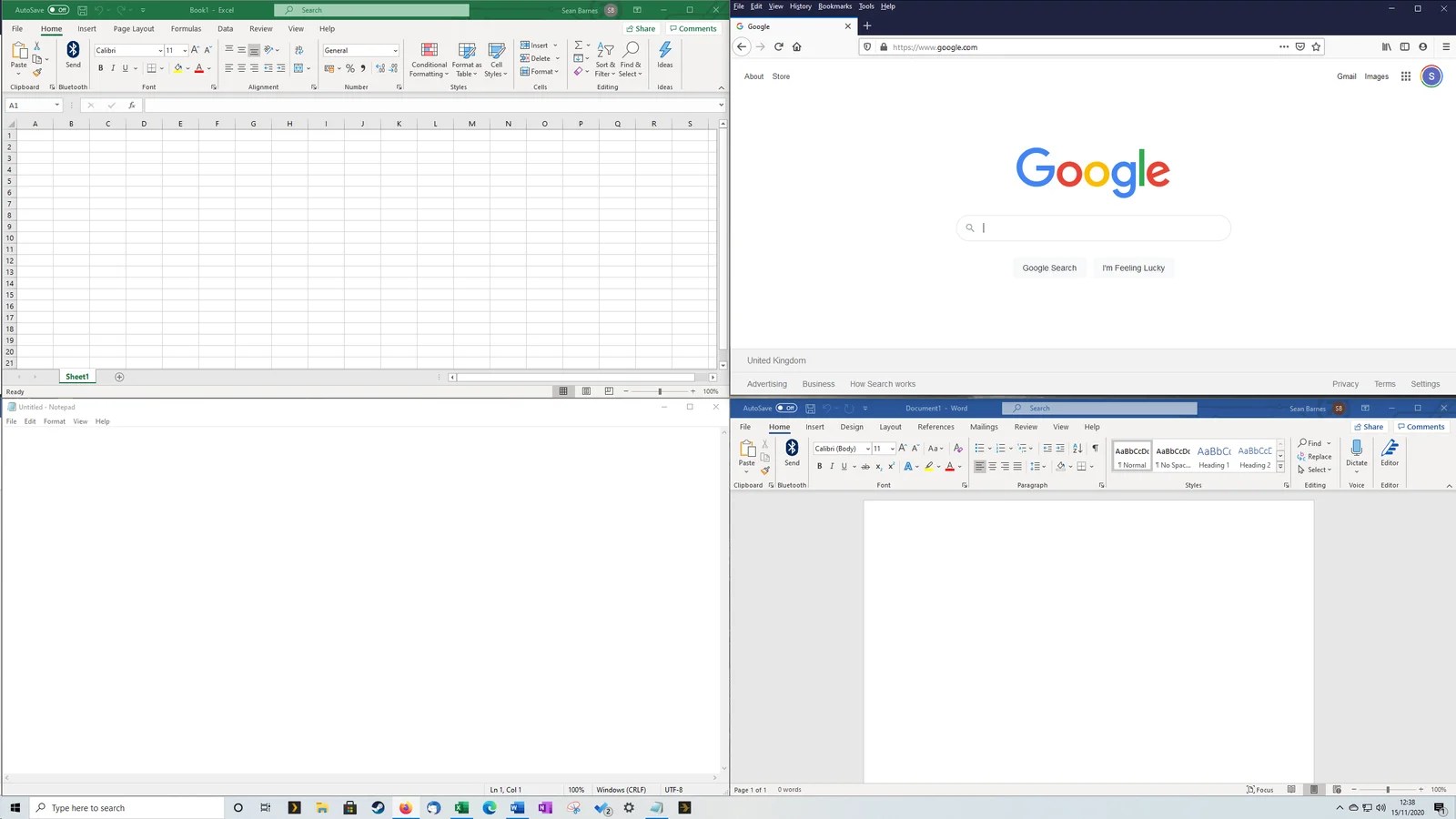1456x819 pixels.
Task: Open the Formulas tab in Excel
Action: click(x=186, y=29)
